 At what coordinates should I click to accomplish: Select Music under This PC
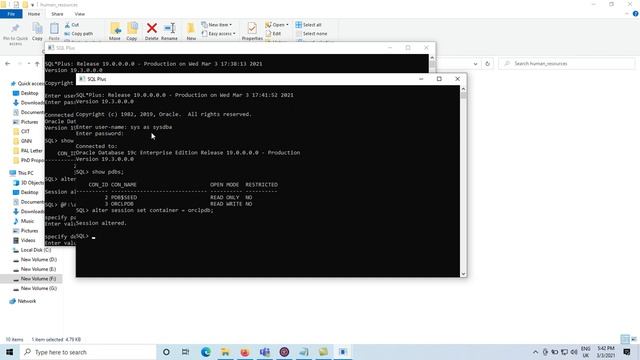pos(23,221)
